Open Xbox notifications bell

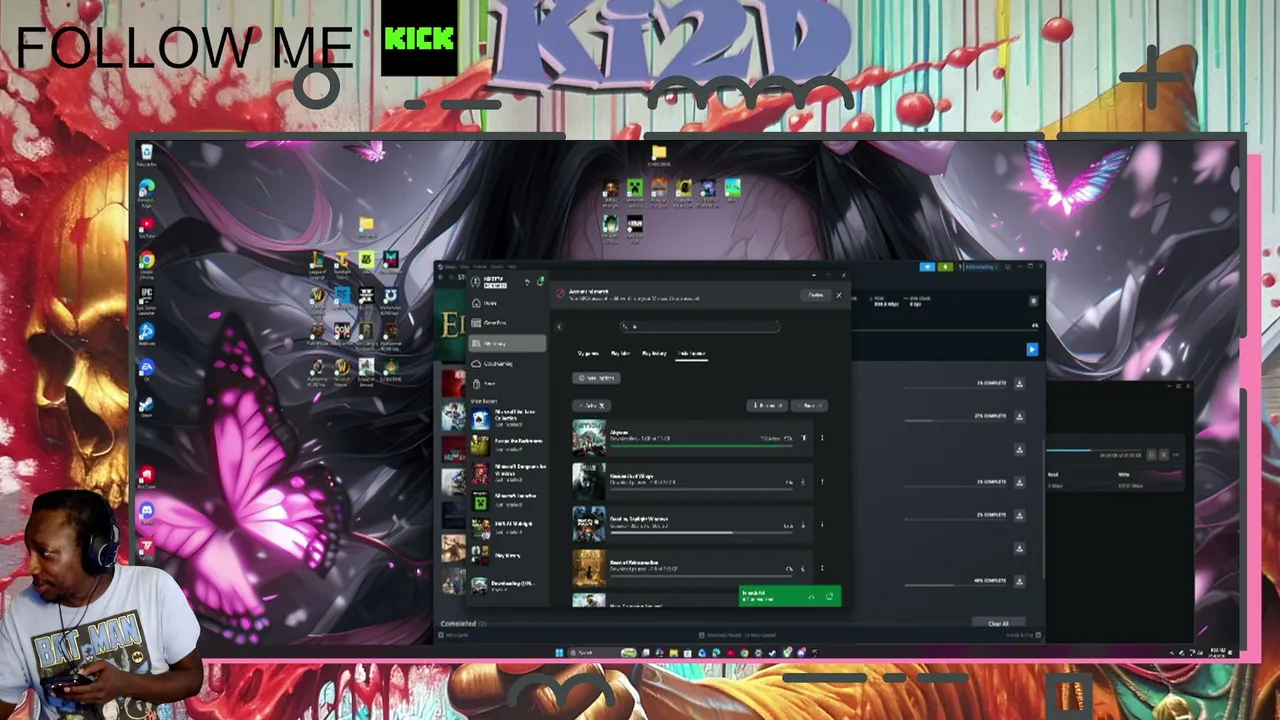point(540,282)
